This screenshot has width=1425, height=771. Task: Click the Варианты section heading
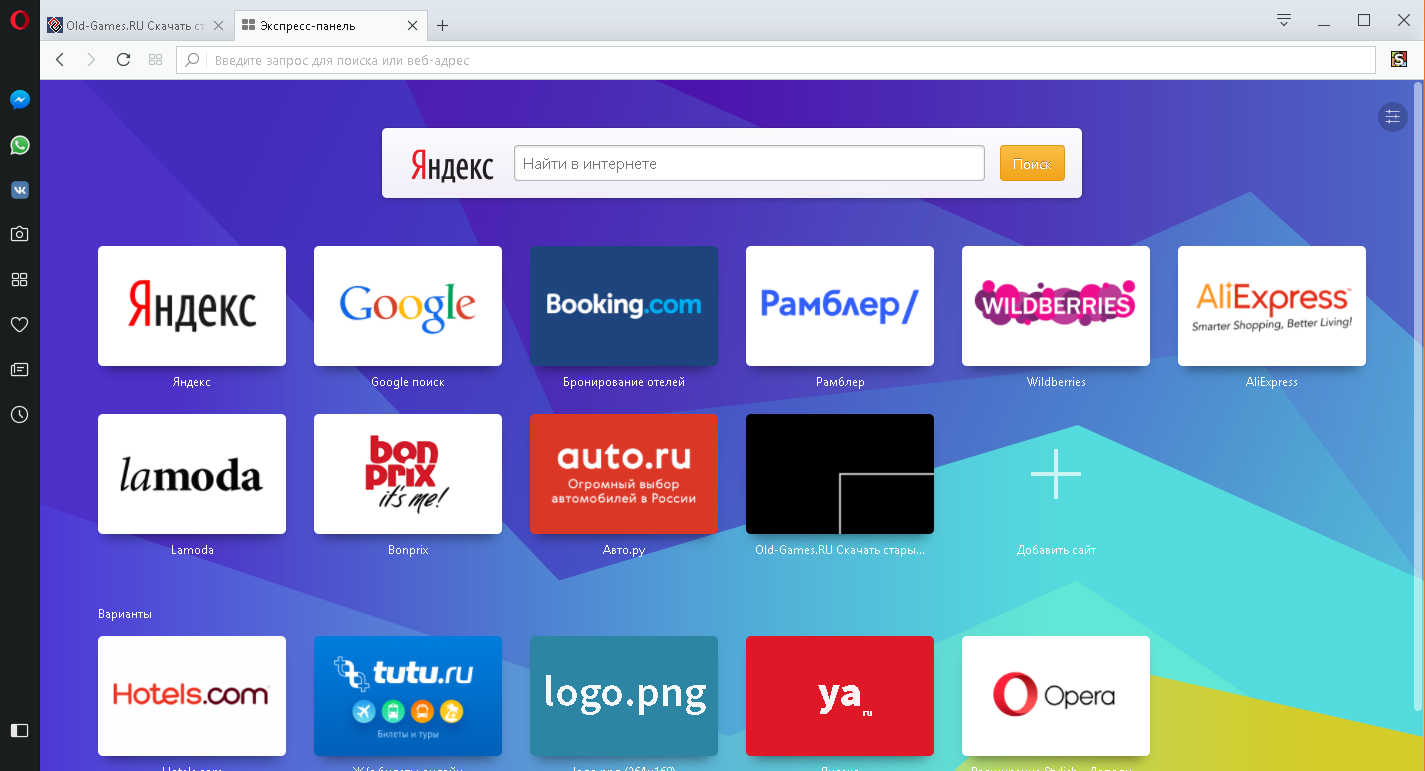[x=125, y=614]
